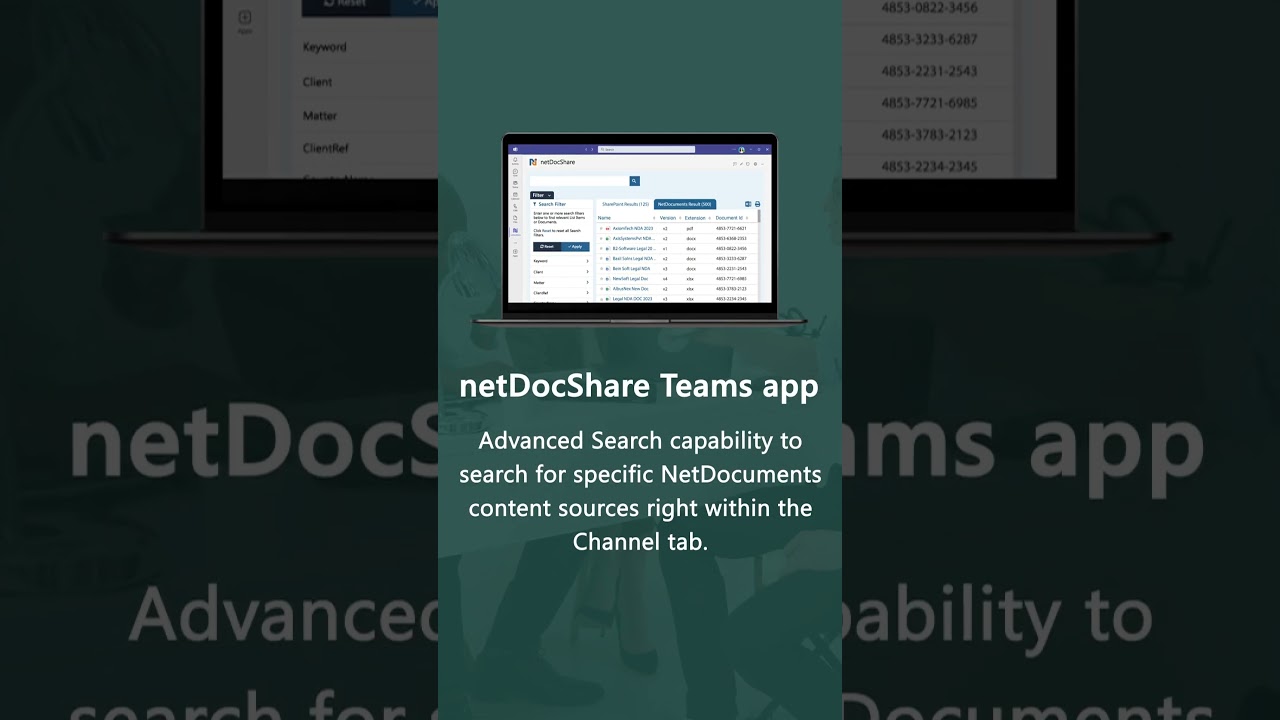The width and height of the screenshot is (1280, 720).
Task: Open the Filter dropdown
Action: (x=542, y=195)
